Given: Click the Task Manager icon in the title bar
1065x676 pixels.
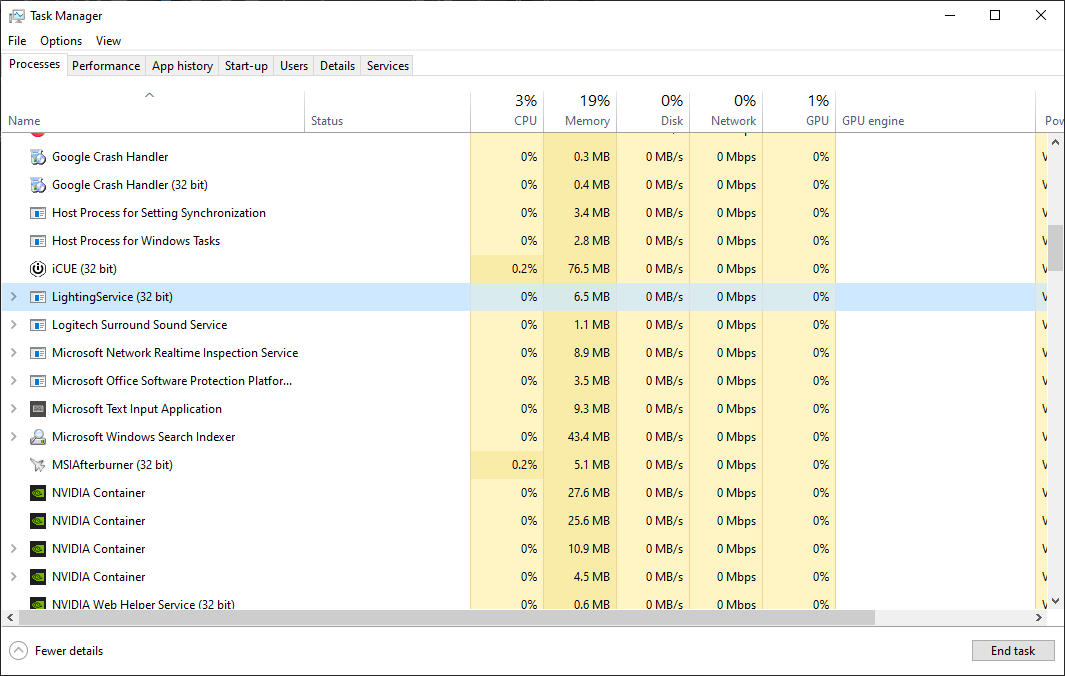Looking at the screenshot, I should click(16, 16).
